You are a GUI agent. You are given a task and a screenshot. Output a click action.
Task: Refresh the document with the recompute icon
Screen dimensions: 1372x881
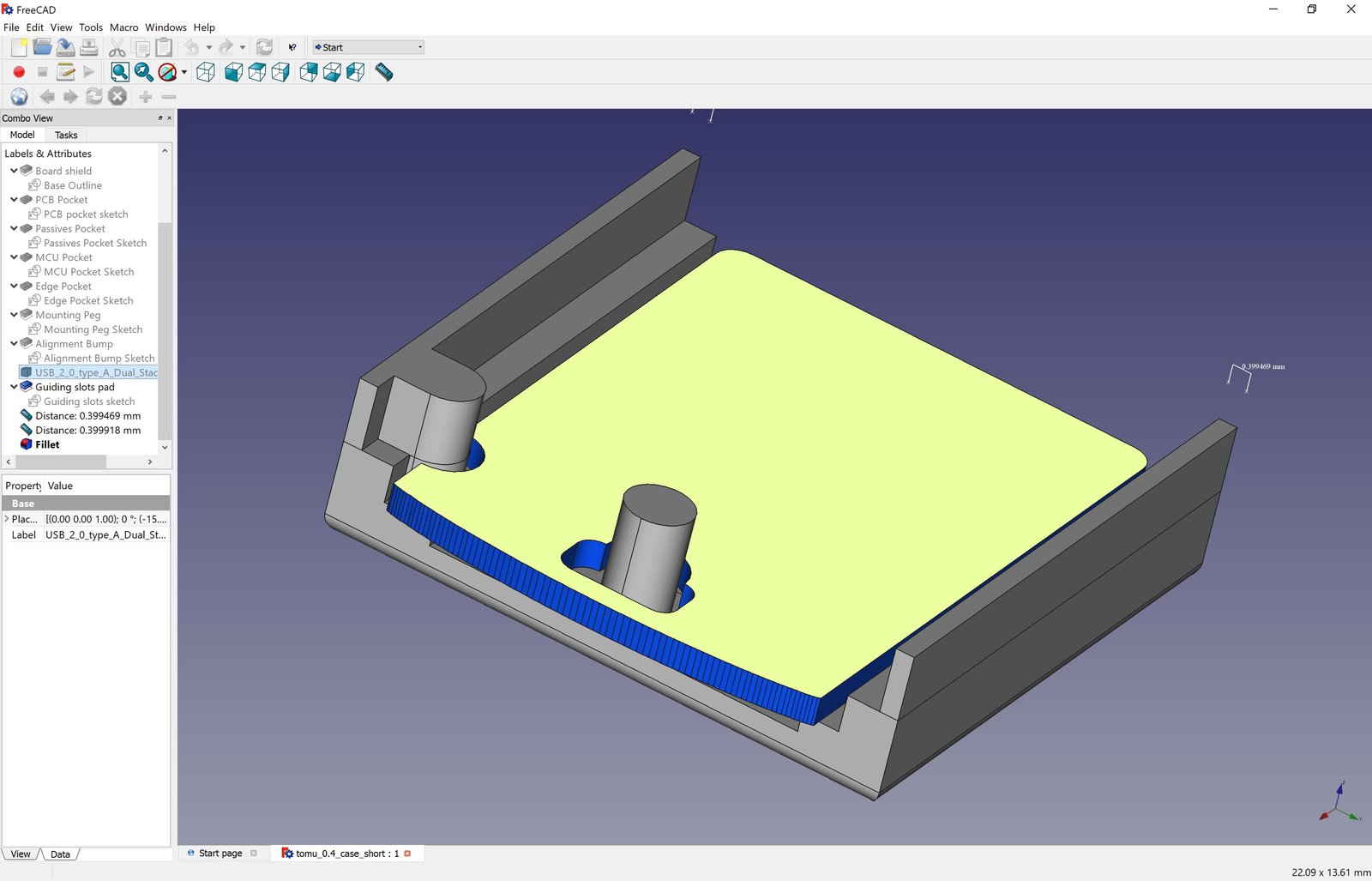(x=264, y=47)
